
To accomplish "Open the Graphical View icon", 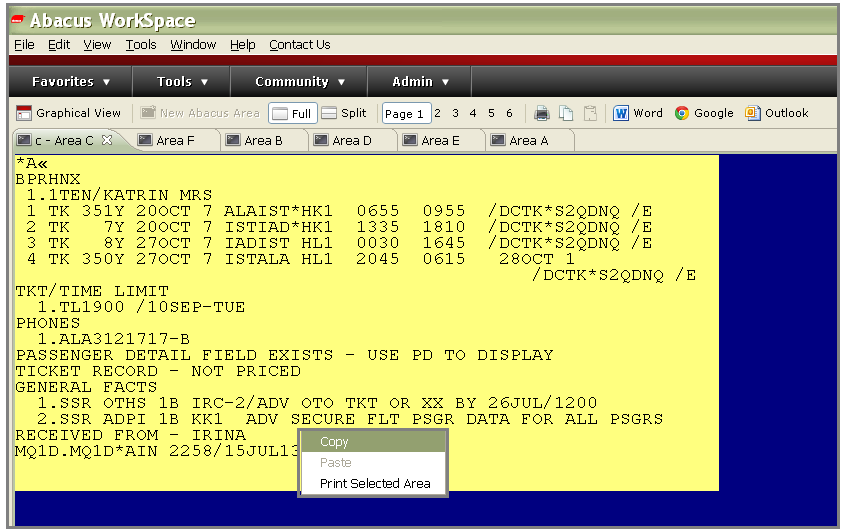I will (x=24, y=113).
